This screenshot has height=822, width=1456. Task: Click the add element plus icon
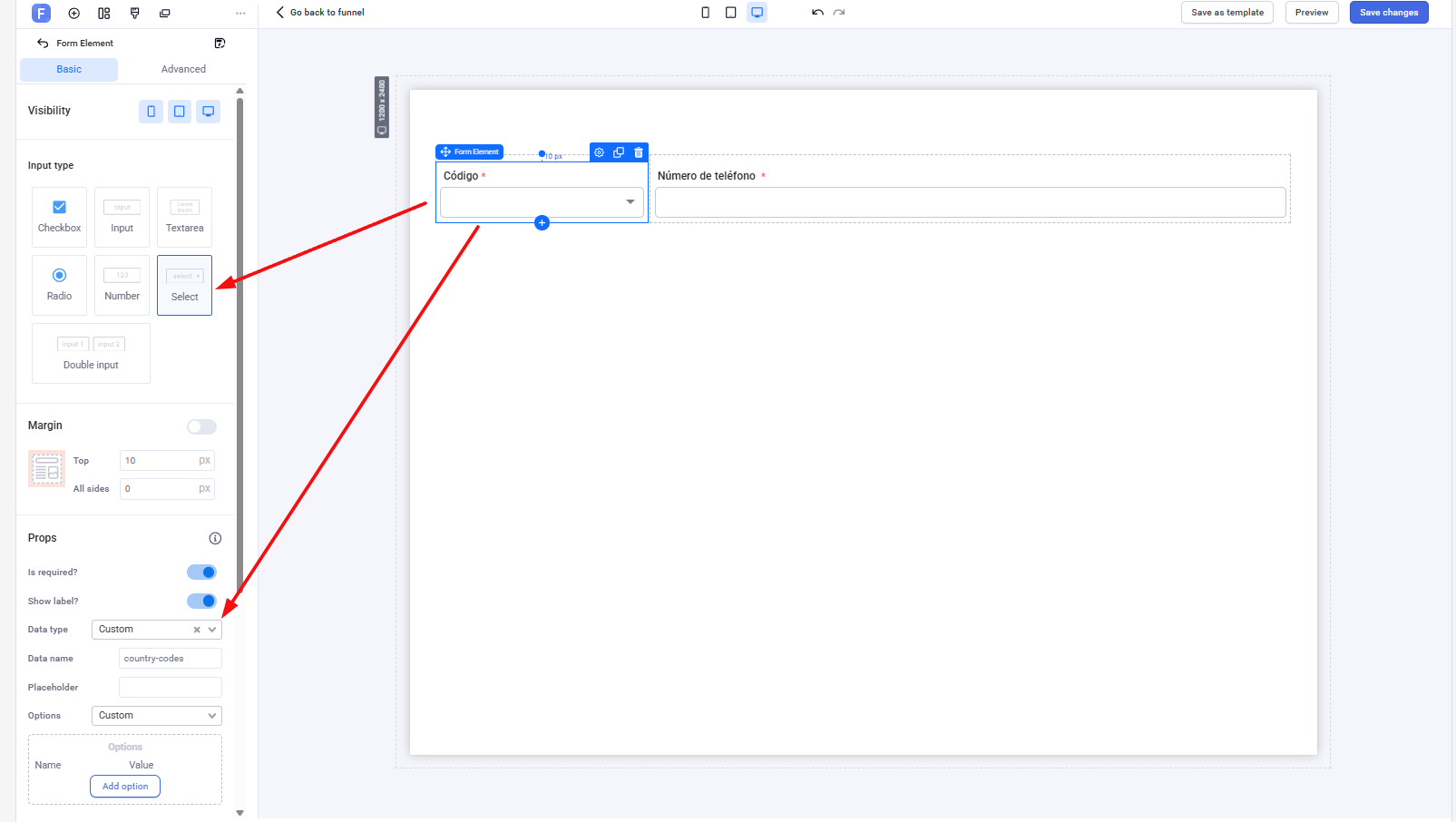point(542,223)
